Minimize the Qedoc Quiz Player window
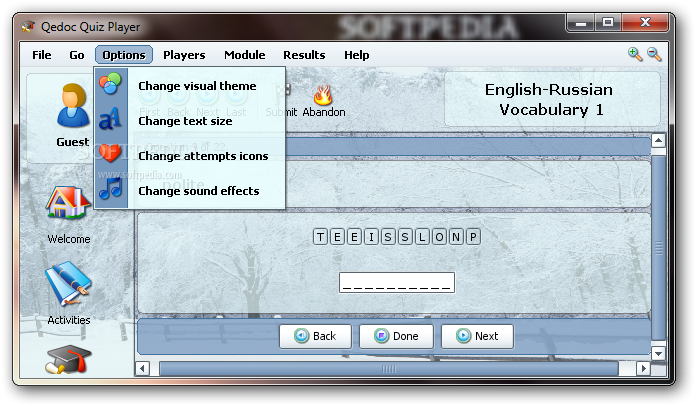Screen dimensions: 696x406 (x=581, y=23)
